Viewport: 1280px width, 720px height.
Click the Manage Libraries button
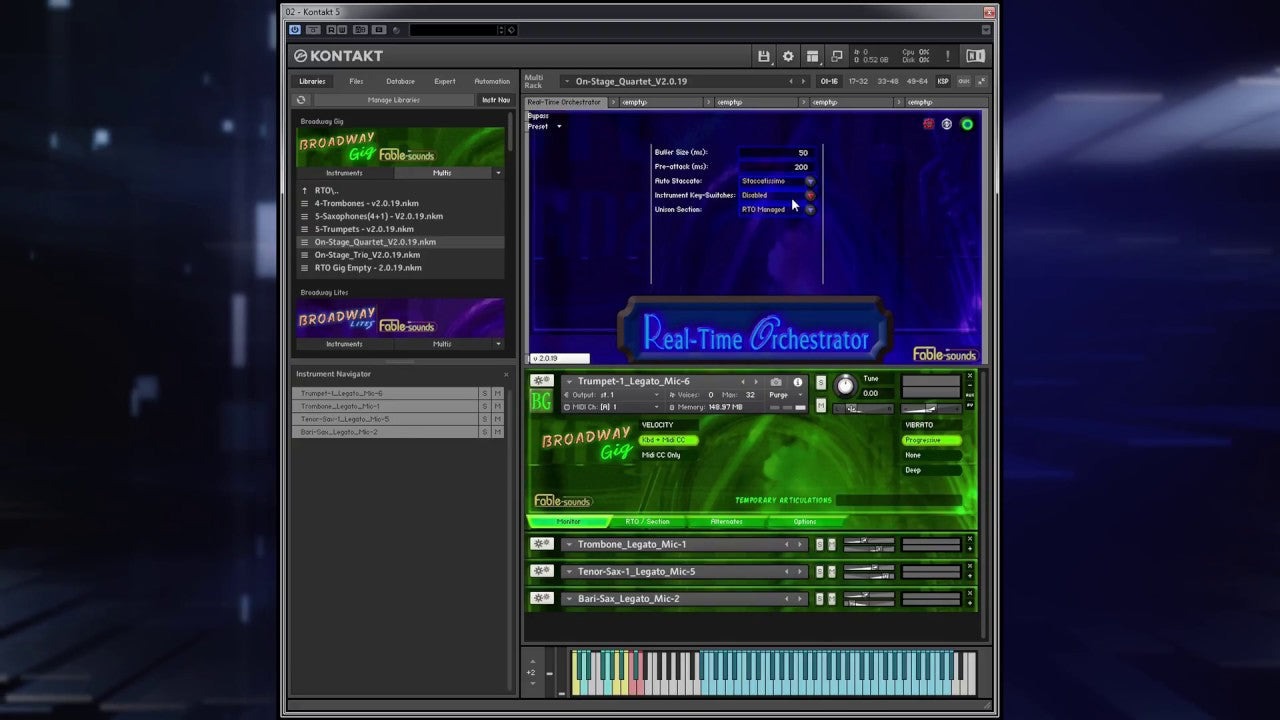tap(393, 100)
